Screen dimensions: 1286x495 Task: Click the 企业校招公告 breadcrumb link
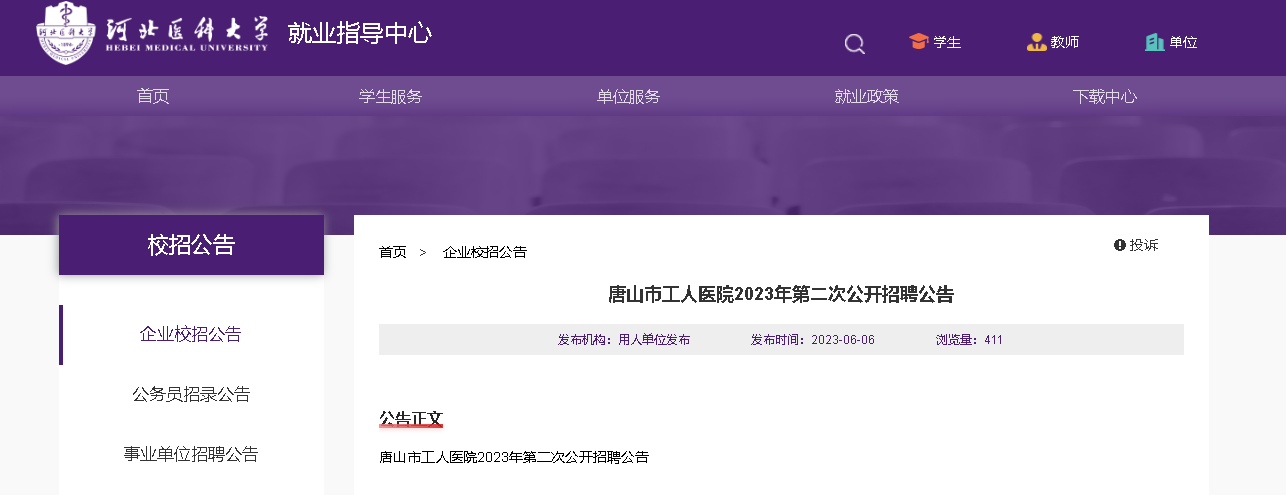485,252
